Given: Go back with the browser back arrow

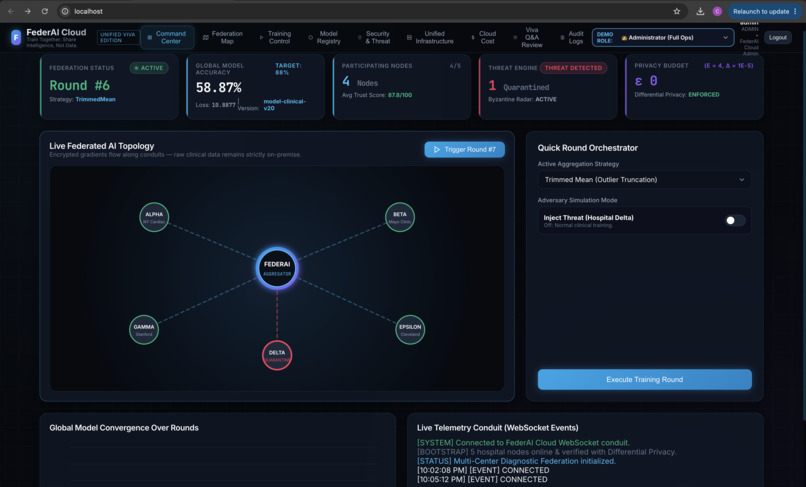Looking at the screenshot, I should pos(11,11).
